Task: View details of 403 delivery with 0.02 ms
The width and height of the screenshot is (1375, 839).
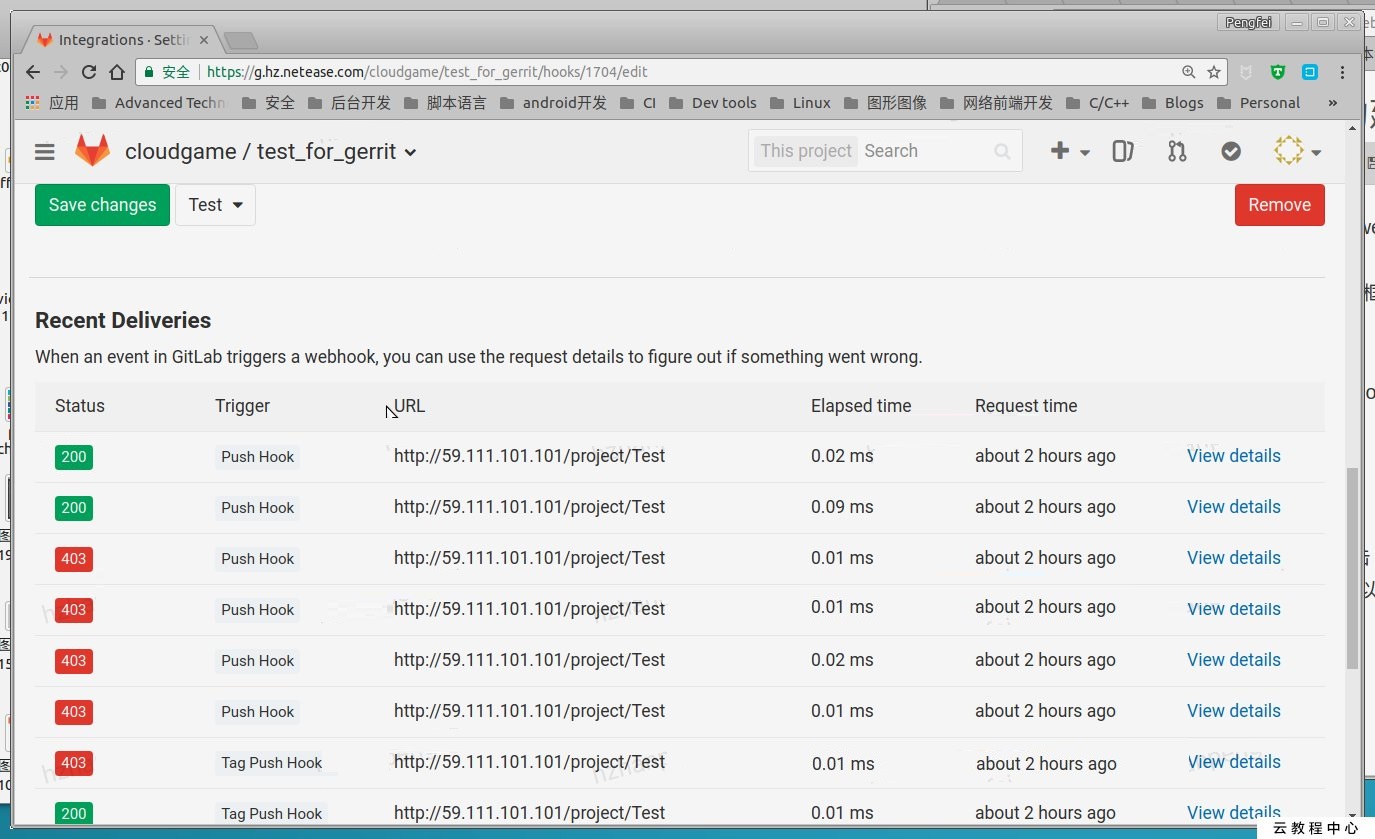Action: tap(1233, 660)
